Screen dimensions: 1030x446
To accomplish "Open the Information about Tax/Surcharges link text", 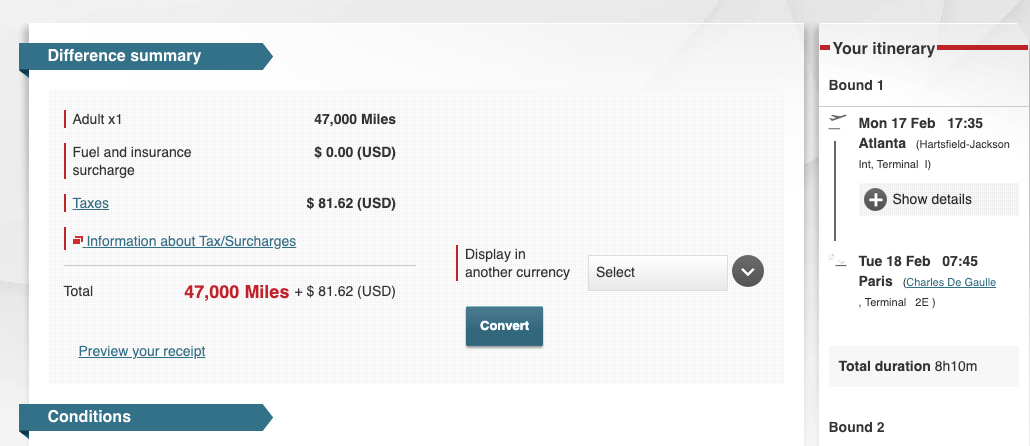I will tap(191, 241).
